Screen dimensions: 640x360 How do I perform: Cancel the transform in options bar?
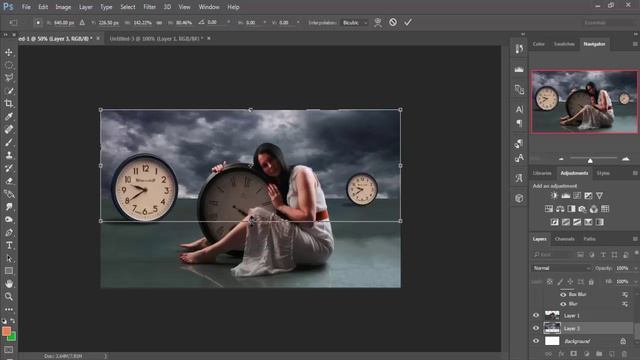[393, 22]
